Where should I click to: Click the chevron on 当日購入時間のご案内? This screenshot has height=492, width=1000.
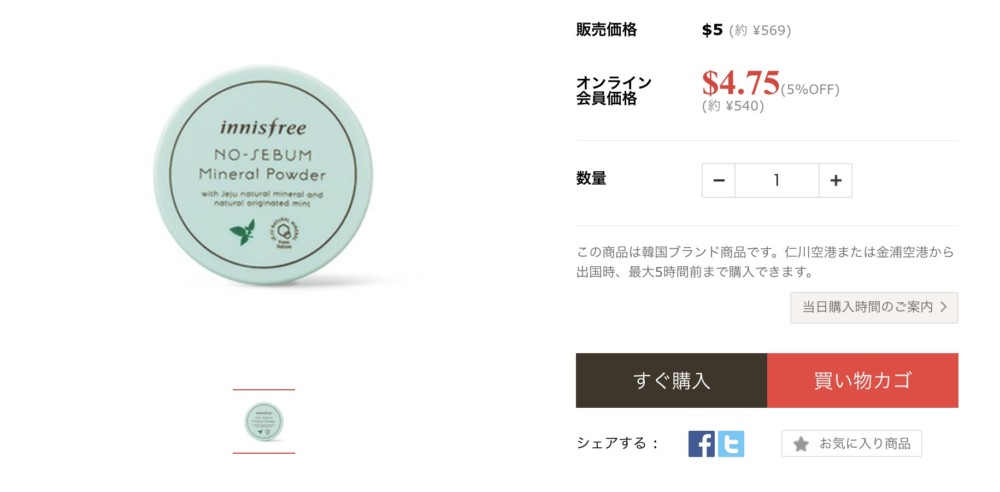tap(944, 308)
